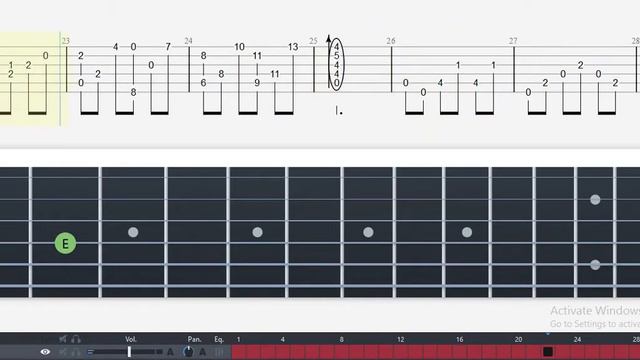Toggle the pan automation A button
Viewport: 640px width, 360px height.
point(202,351)
